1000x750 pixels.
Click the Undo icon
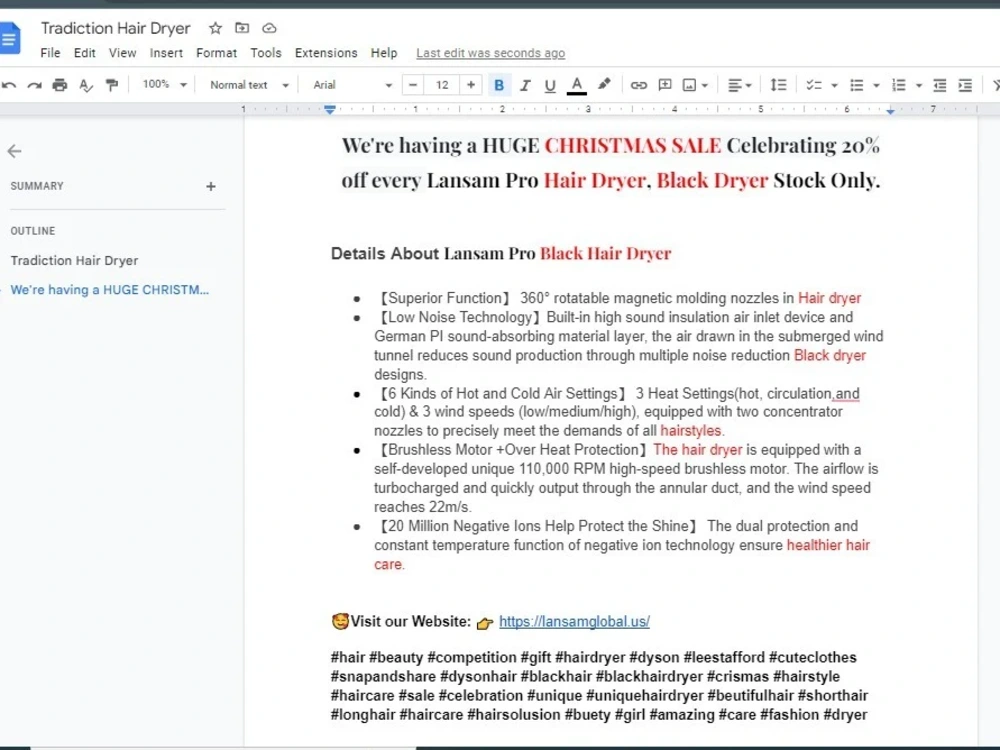(x=9, y=85)
